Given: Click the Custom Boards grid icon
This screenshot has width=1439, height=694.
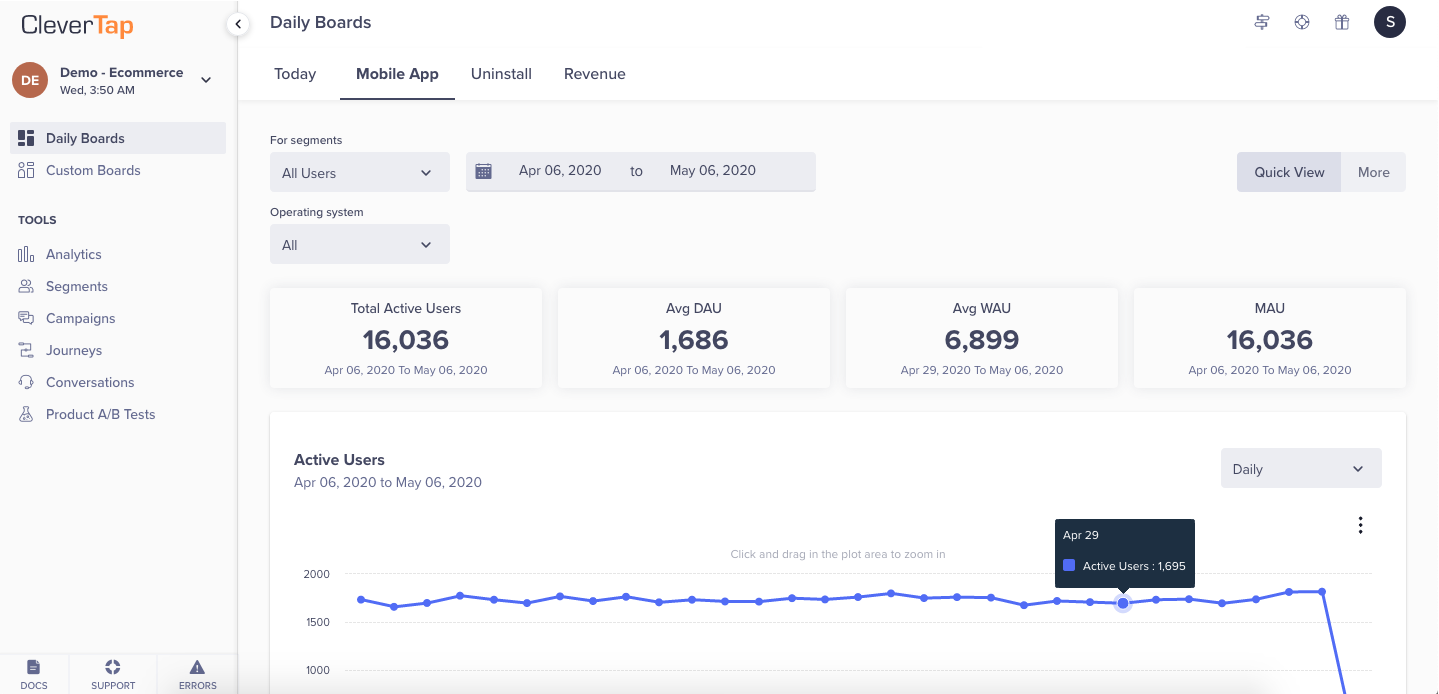Looking at the screenshot, I should point(26,170).
